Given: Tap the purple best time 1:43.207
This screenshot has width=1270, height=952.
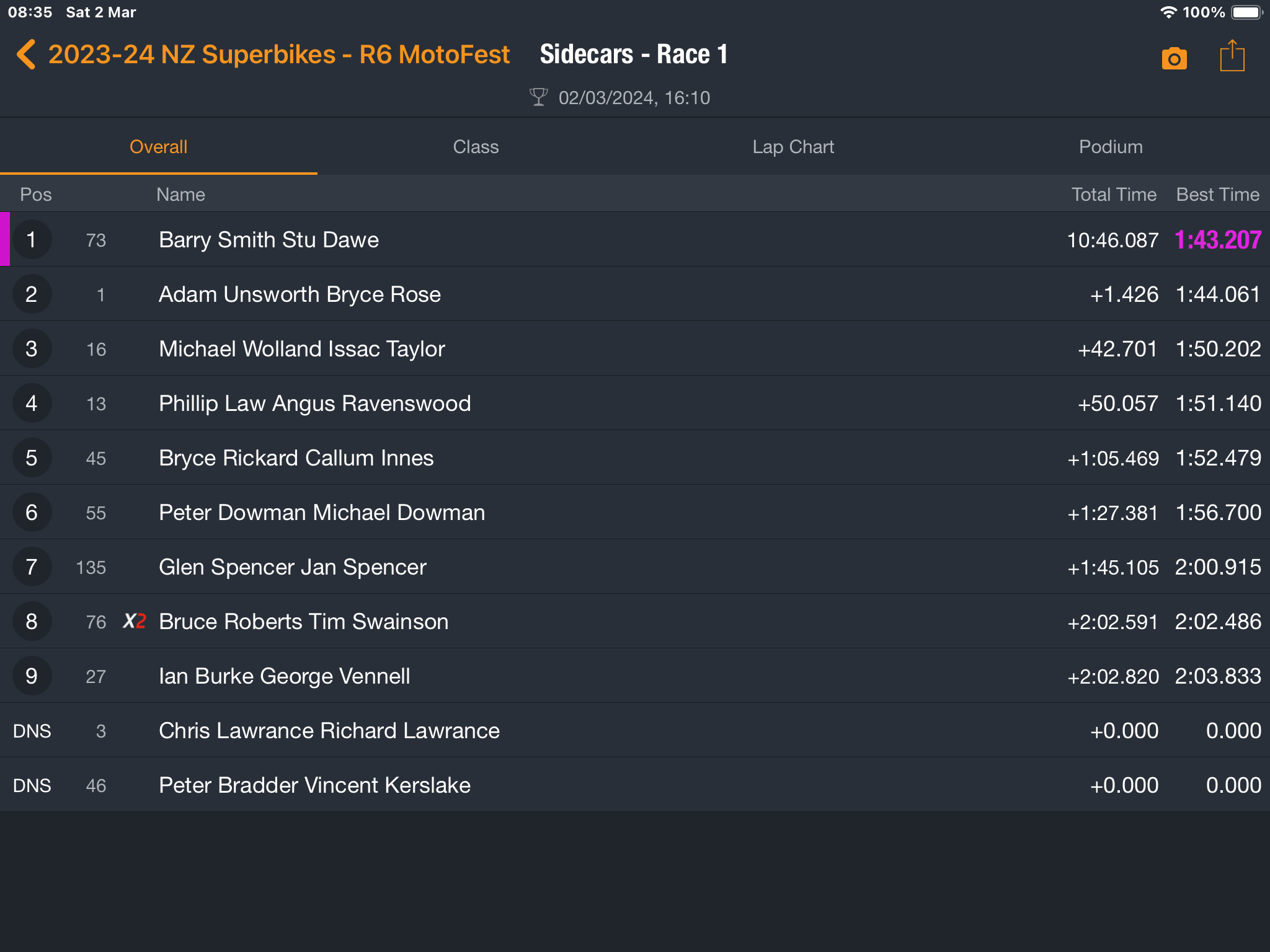Looking at the screenshot, I should coord(1217,240).
